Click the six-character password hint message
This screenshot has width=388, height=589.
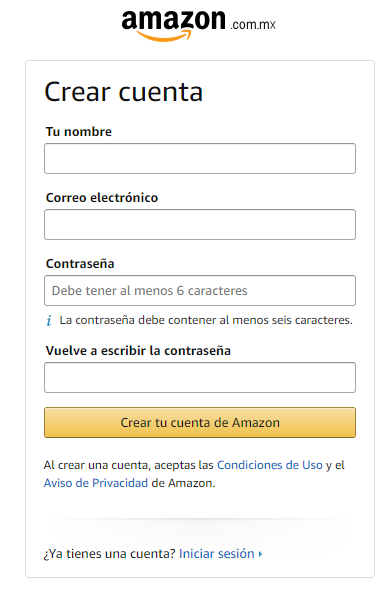pyautogui.click(x=206, y=320)
